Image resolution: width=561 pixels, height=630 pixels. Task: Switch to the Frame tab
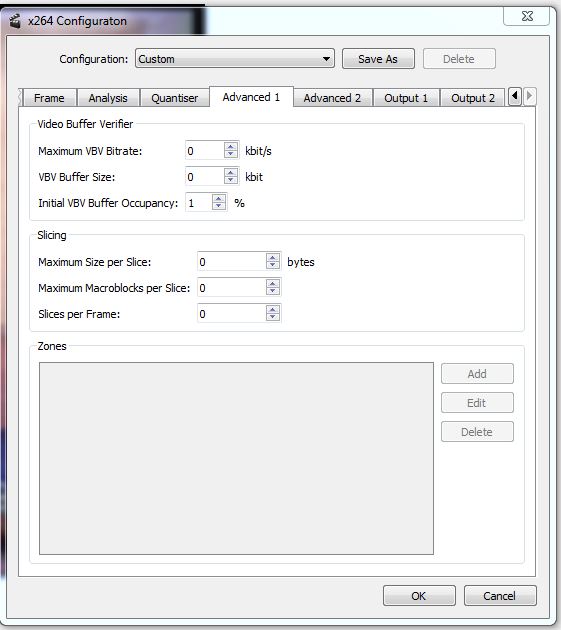pyautogui.click(x=49, y=98)
